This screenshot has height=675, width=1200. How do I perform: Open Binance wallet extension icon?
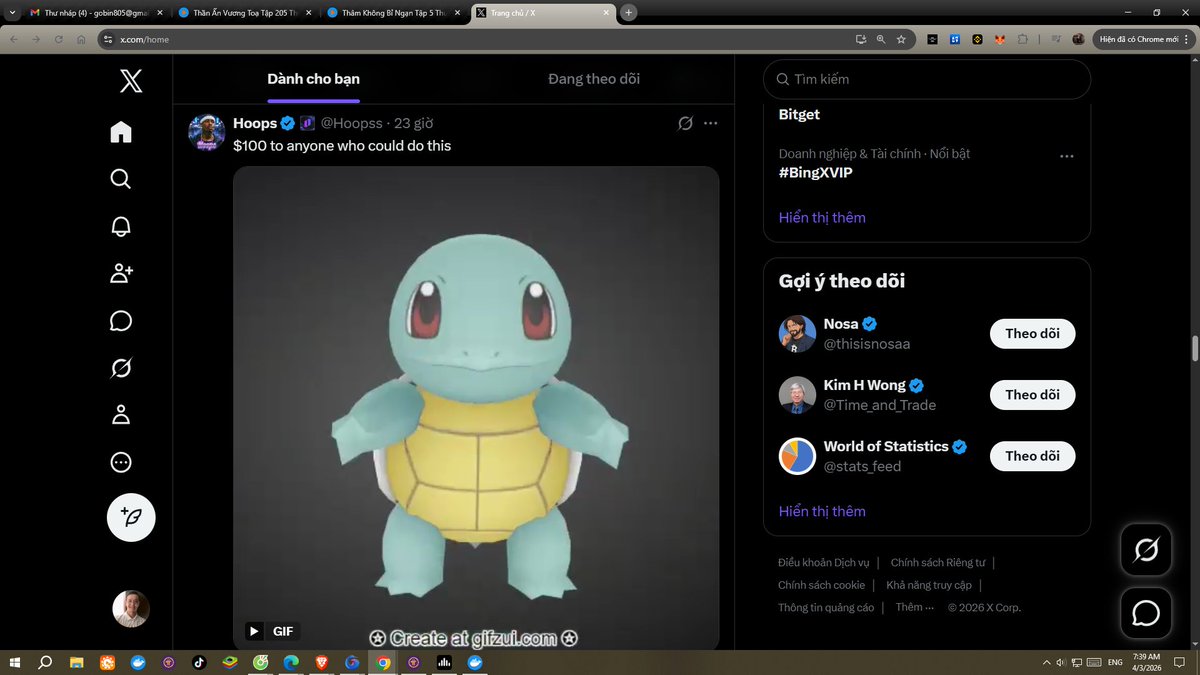[x=977, y=39]
